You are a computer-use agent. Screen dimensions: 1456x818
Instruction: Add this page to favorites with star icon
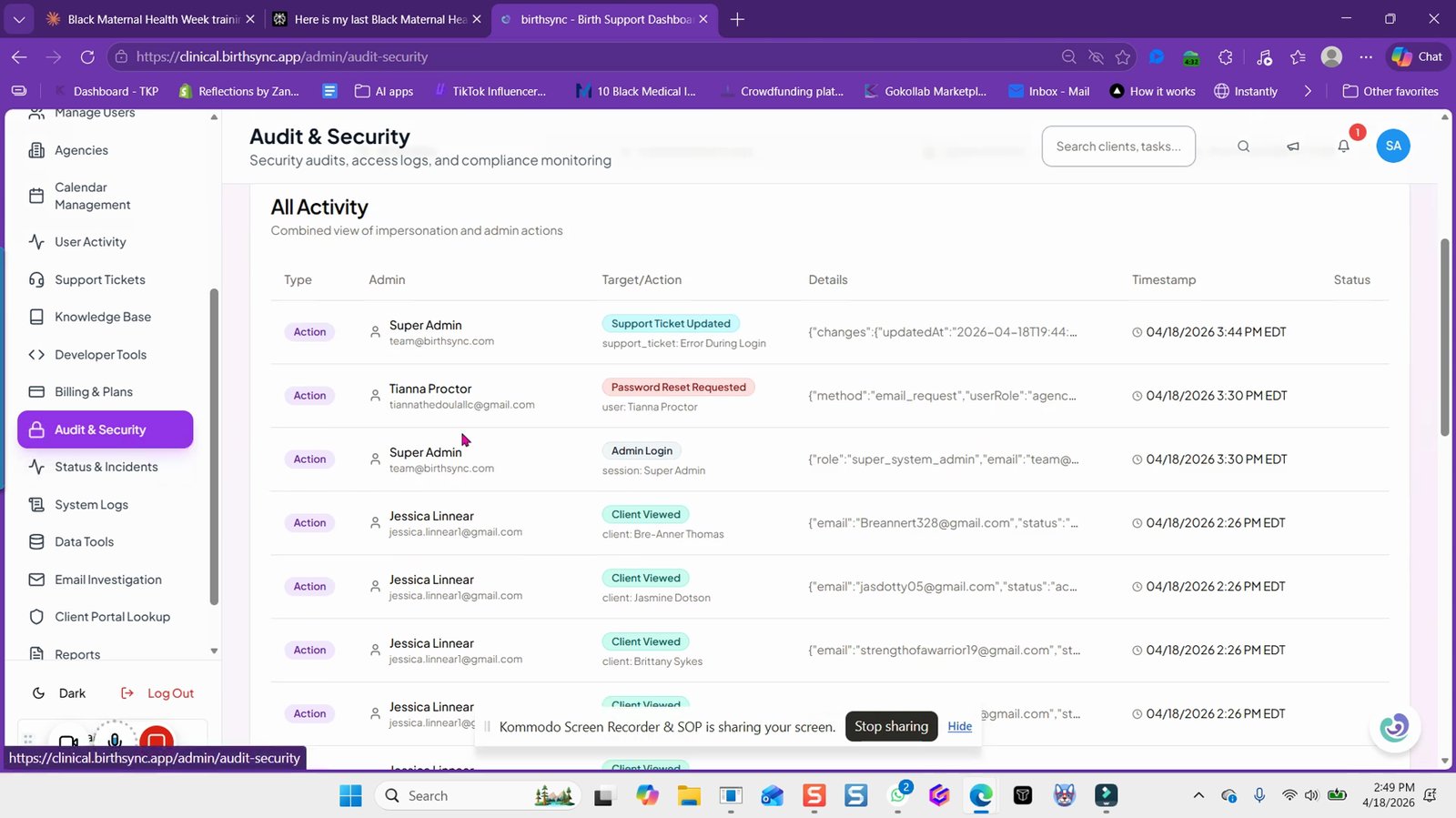1123,56
